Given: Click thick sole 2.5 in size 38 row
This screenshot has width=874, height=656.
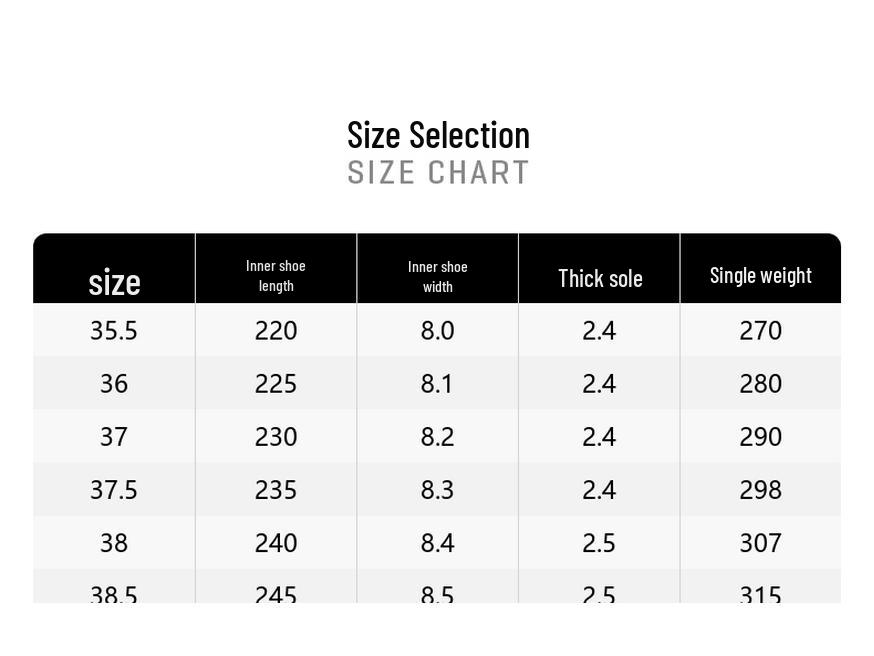Looking at the screenshot, I should coord(599,543).
